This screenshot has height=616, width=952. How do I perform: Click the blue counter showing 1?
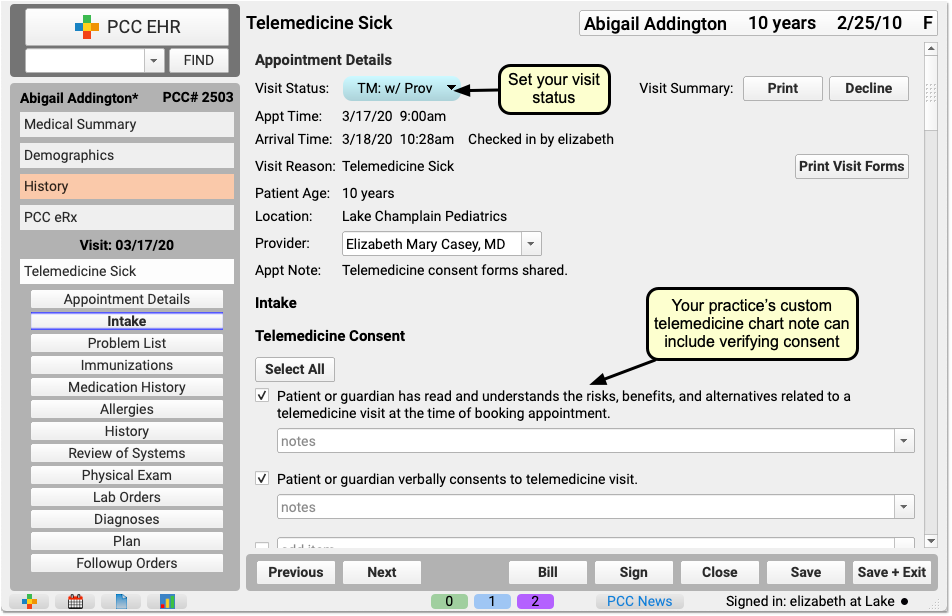pos(492,601)
